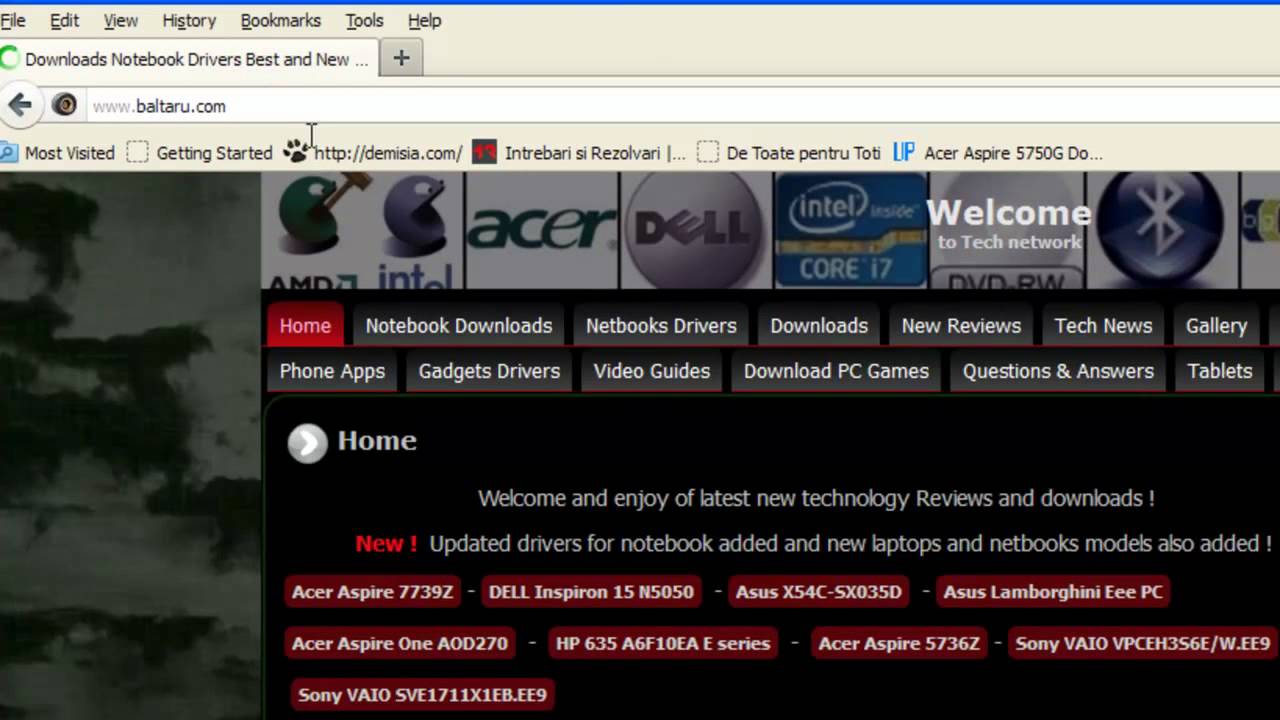This screenshot has width=1280, height=720.
Task: Click the Acer Aspire 5736Z button
Action: pos(899,643)
